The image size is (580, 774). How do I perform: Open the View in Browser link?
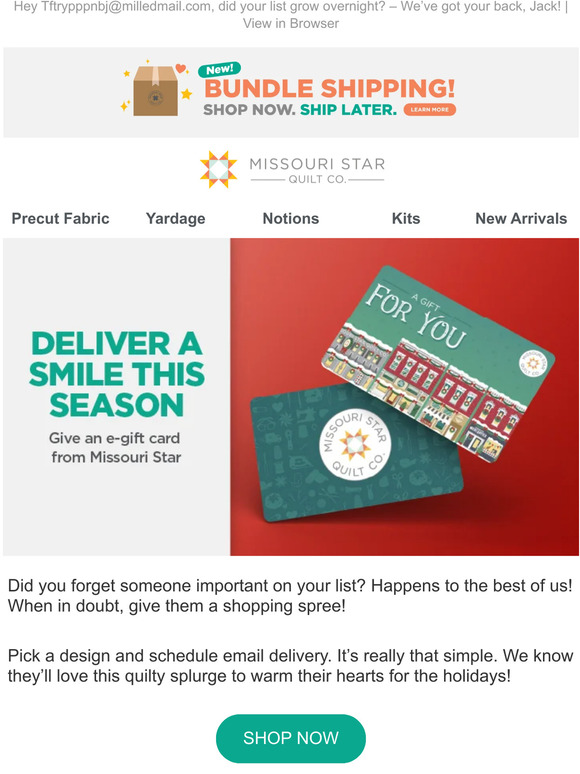click(x=291, y=23)
